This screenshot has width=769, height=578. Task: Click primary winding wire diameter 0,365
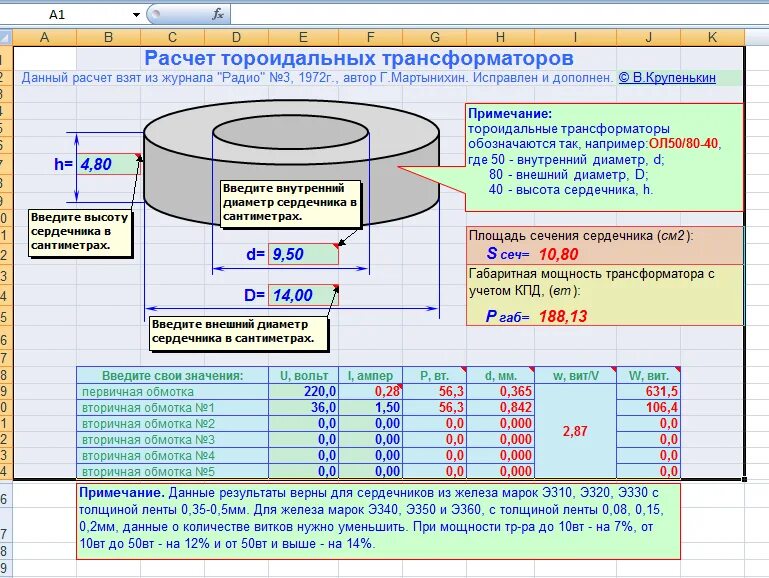pyautogui.click(x=500, y=391)
